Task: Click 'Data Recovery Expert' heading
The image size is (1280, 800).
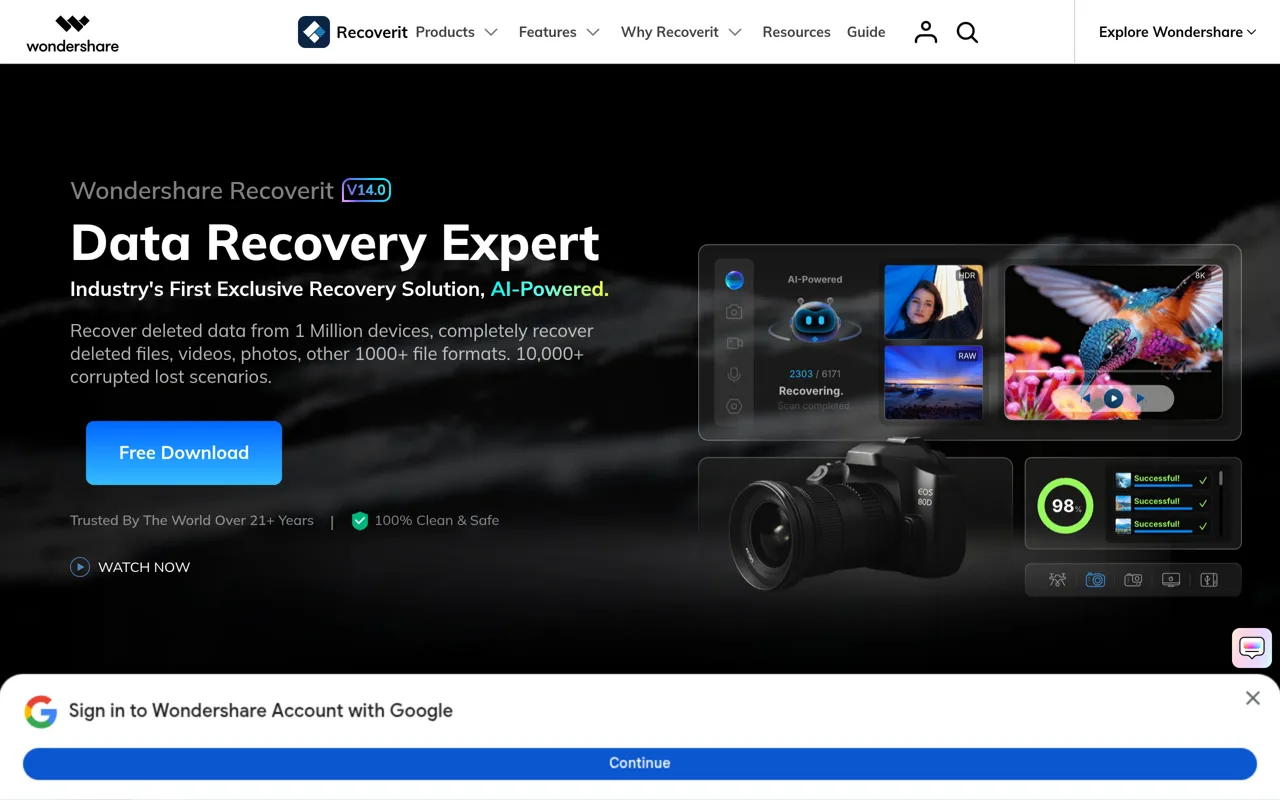Action: pyautogui.click(x=335, y=243)
